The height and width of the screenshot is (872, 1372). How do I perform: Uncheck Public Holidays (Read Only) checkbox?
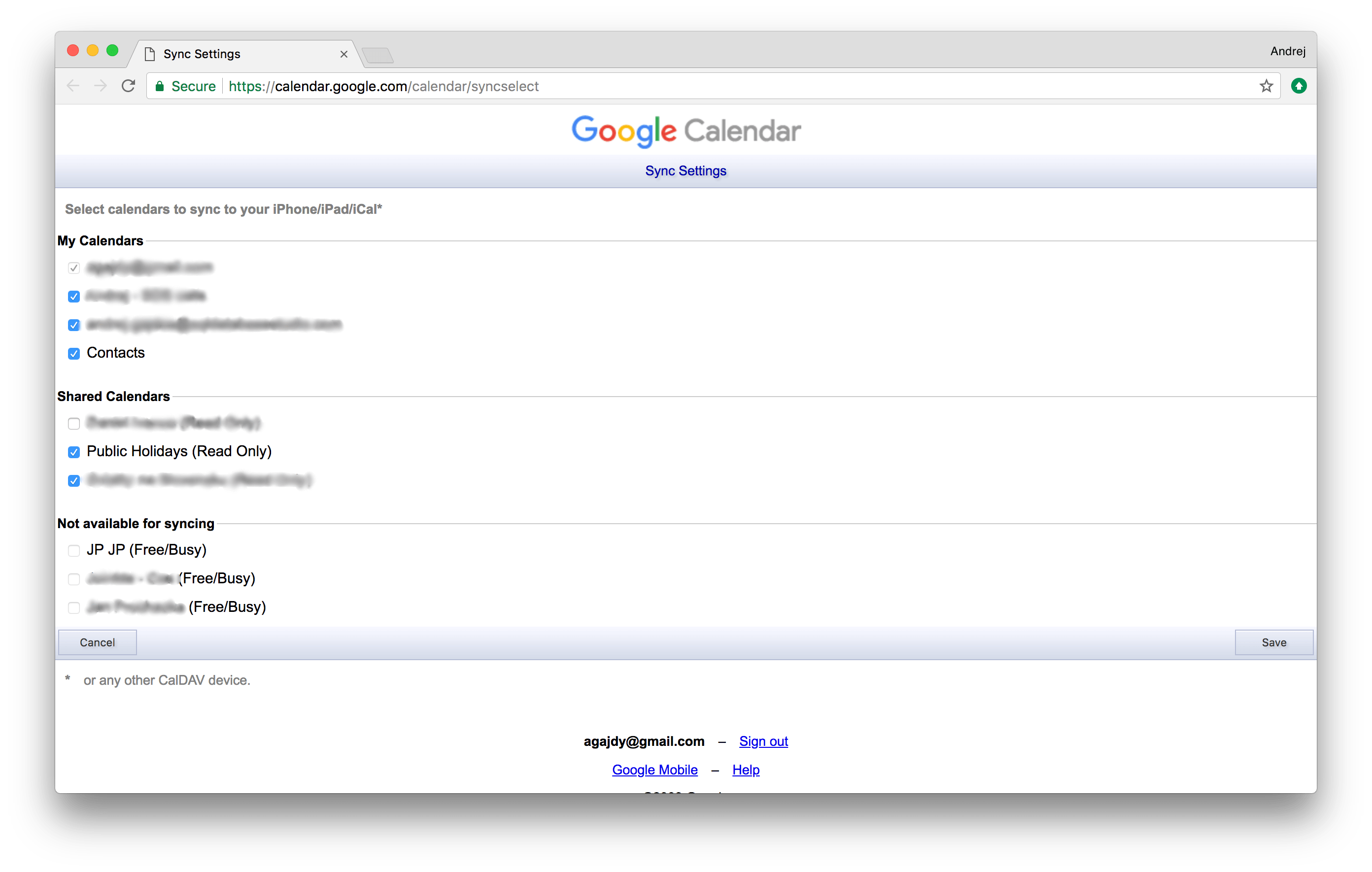[x=74, y=452]
